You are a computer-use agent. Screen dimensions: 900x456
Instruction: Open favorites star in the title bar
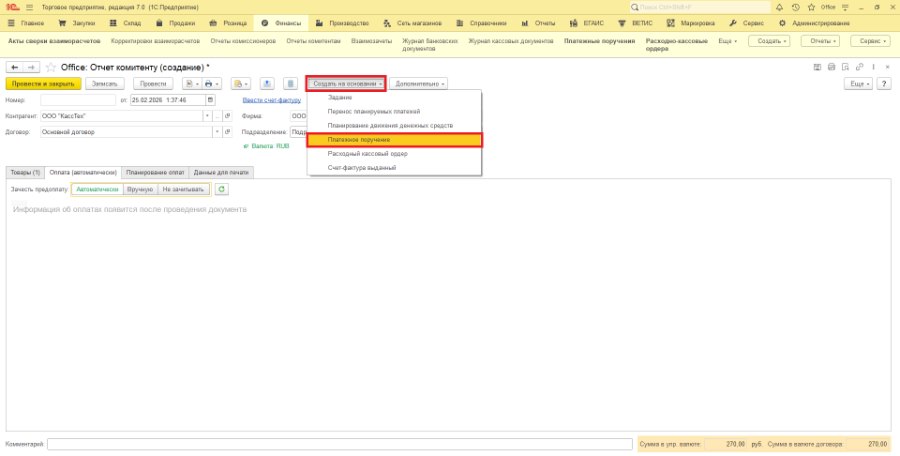pyautogui.click(x=812, y=7)
